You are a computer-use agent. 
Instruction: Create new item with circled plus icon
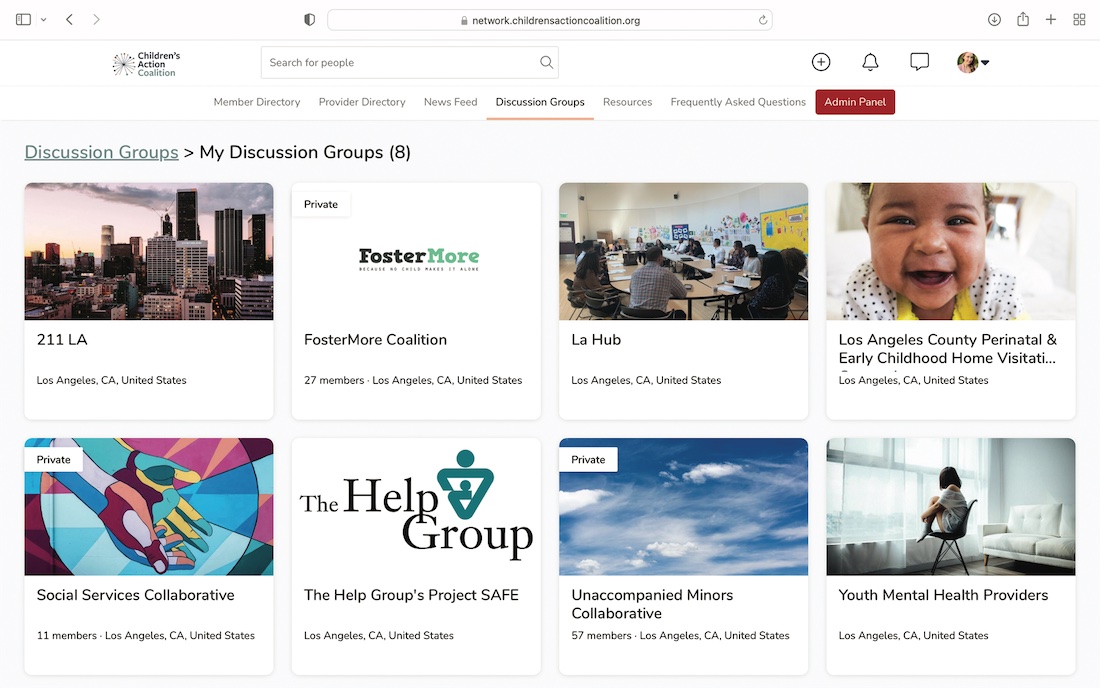point(821,62)
